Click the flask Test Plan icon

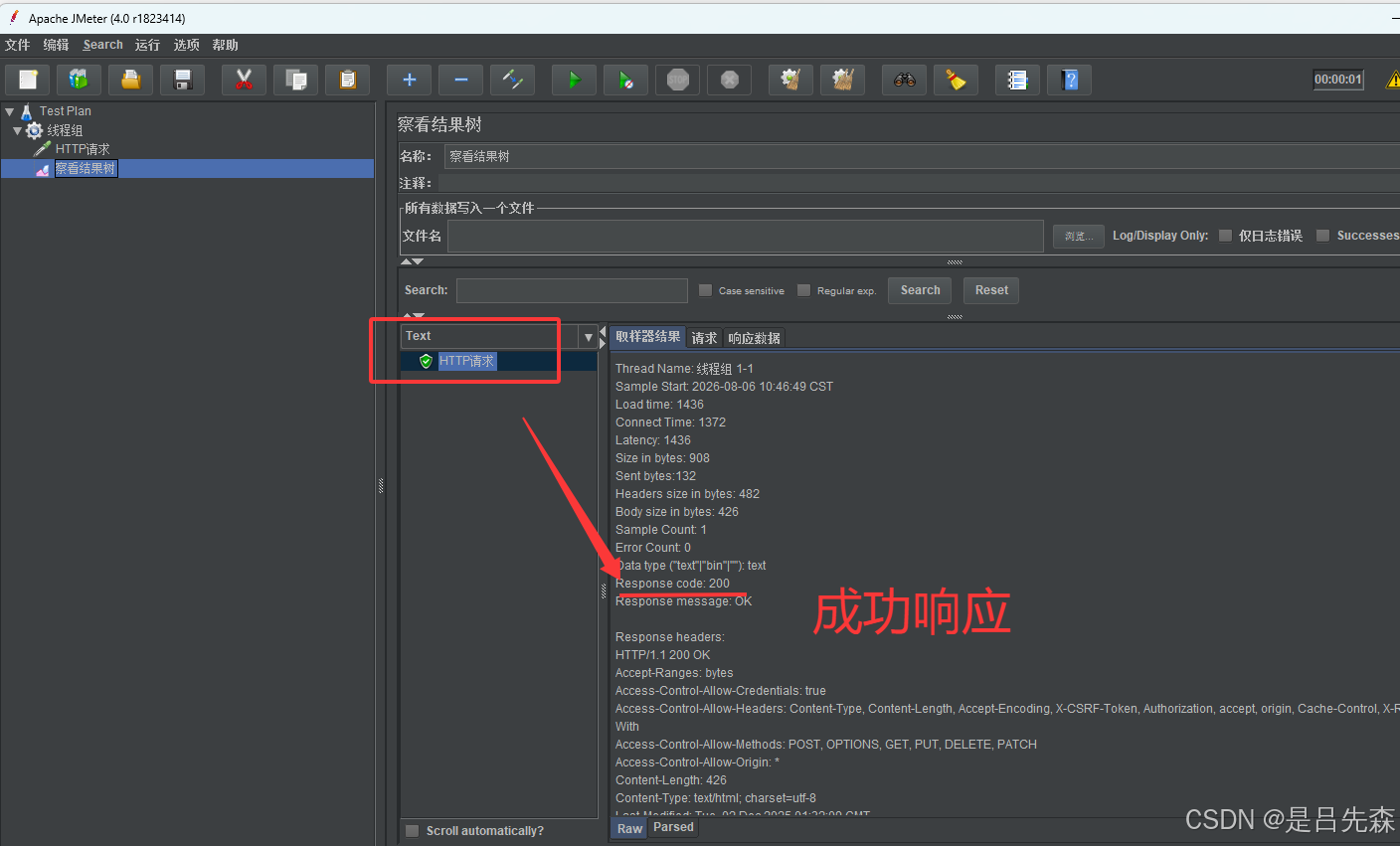pyautogui.click(x=27, y=111)
